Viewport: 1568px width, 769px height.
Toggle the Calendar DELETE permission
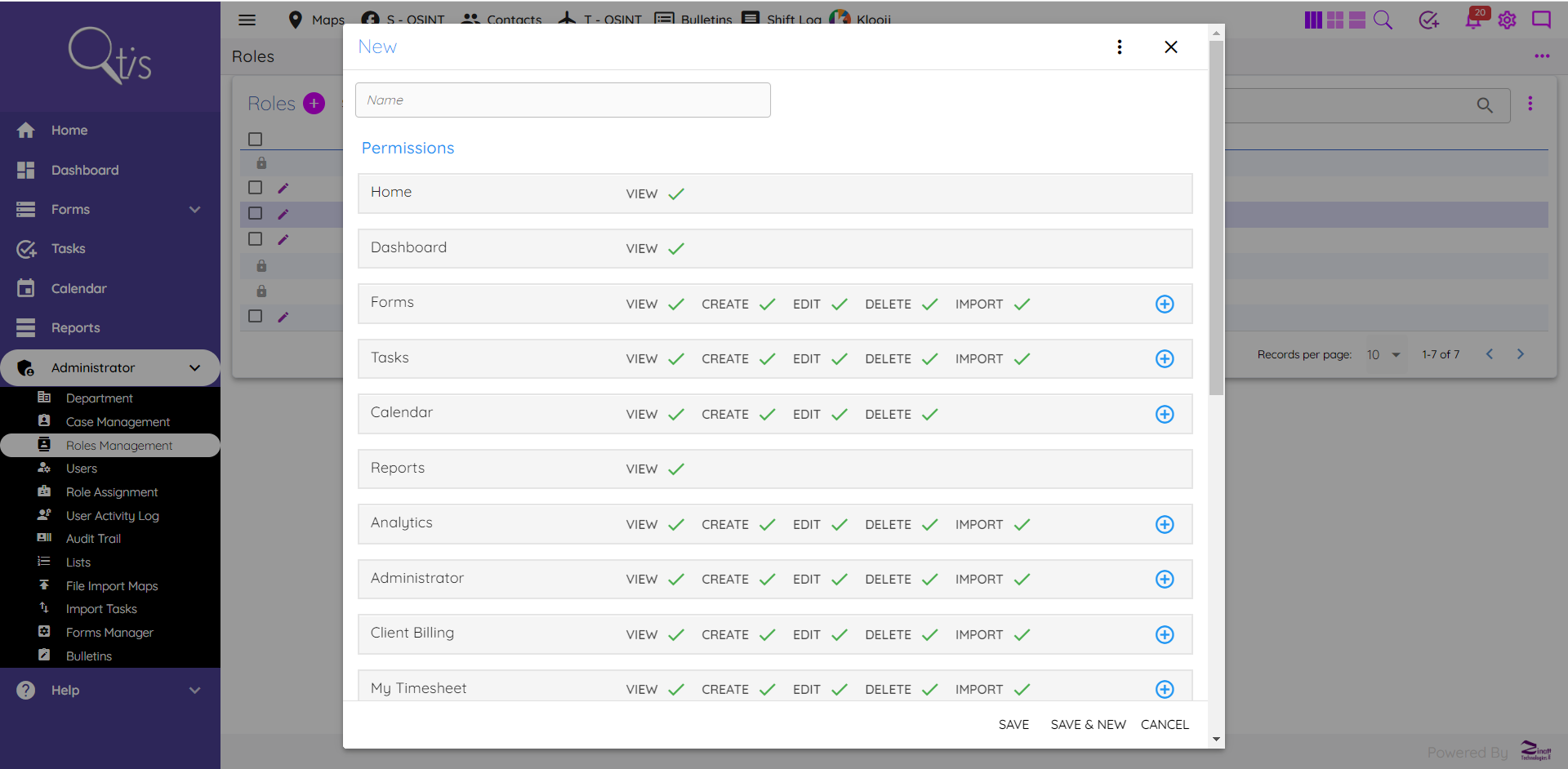coord(930,414)
